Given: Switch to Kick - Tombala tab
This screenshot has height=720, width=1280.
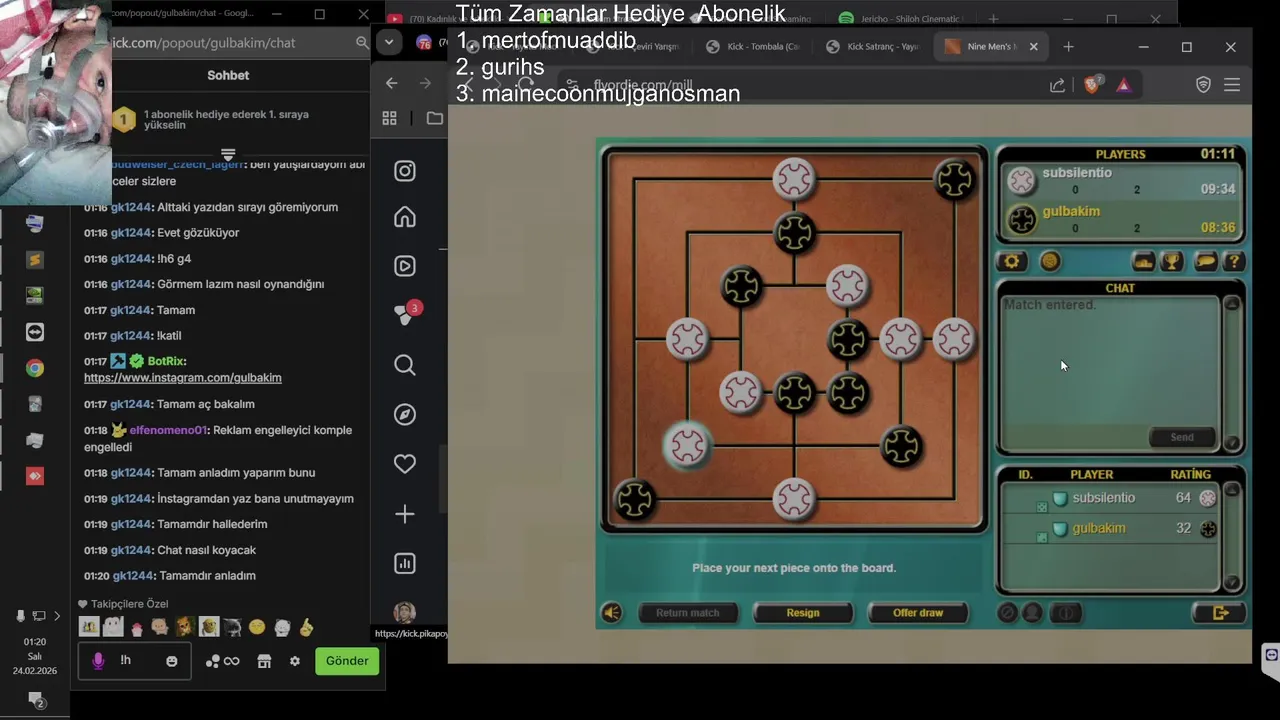Looking at the screenshot, I should pos(752,47).
